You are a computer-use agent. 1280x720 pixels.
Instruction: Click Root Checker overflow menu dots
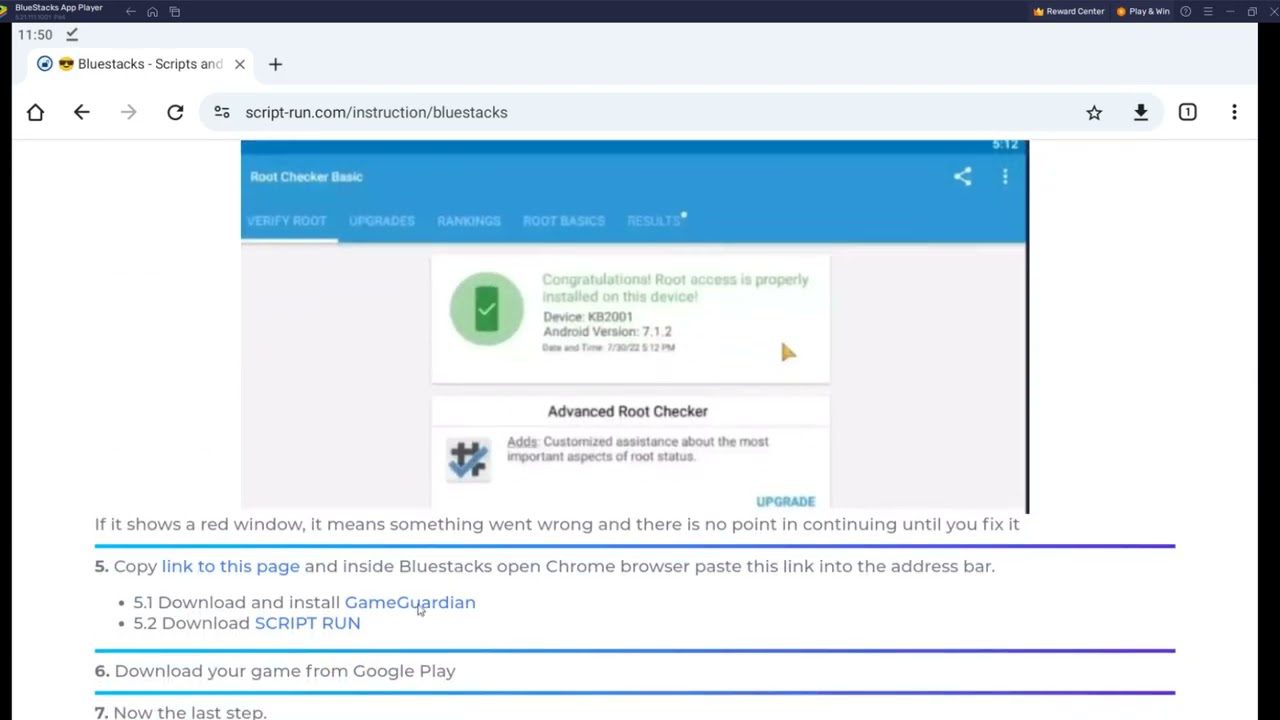1005,177
